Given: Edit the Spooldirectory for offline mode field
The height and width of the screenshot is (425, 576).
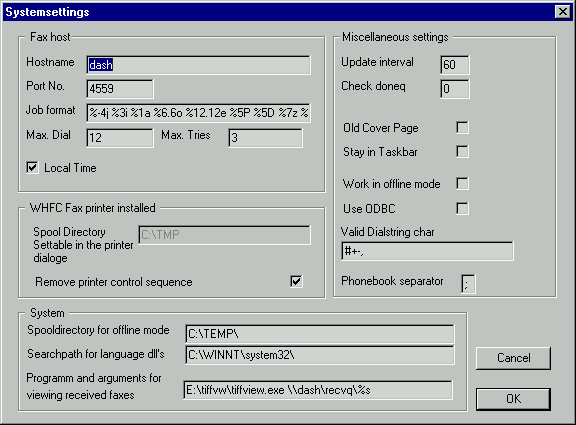Looking at the screenshot, I should [320, 334].
